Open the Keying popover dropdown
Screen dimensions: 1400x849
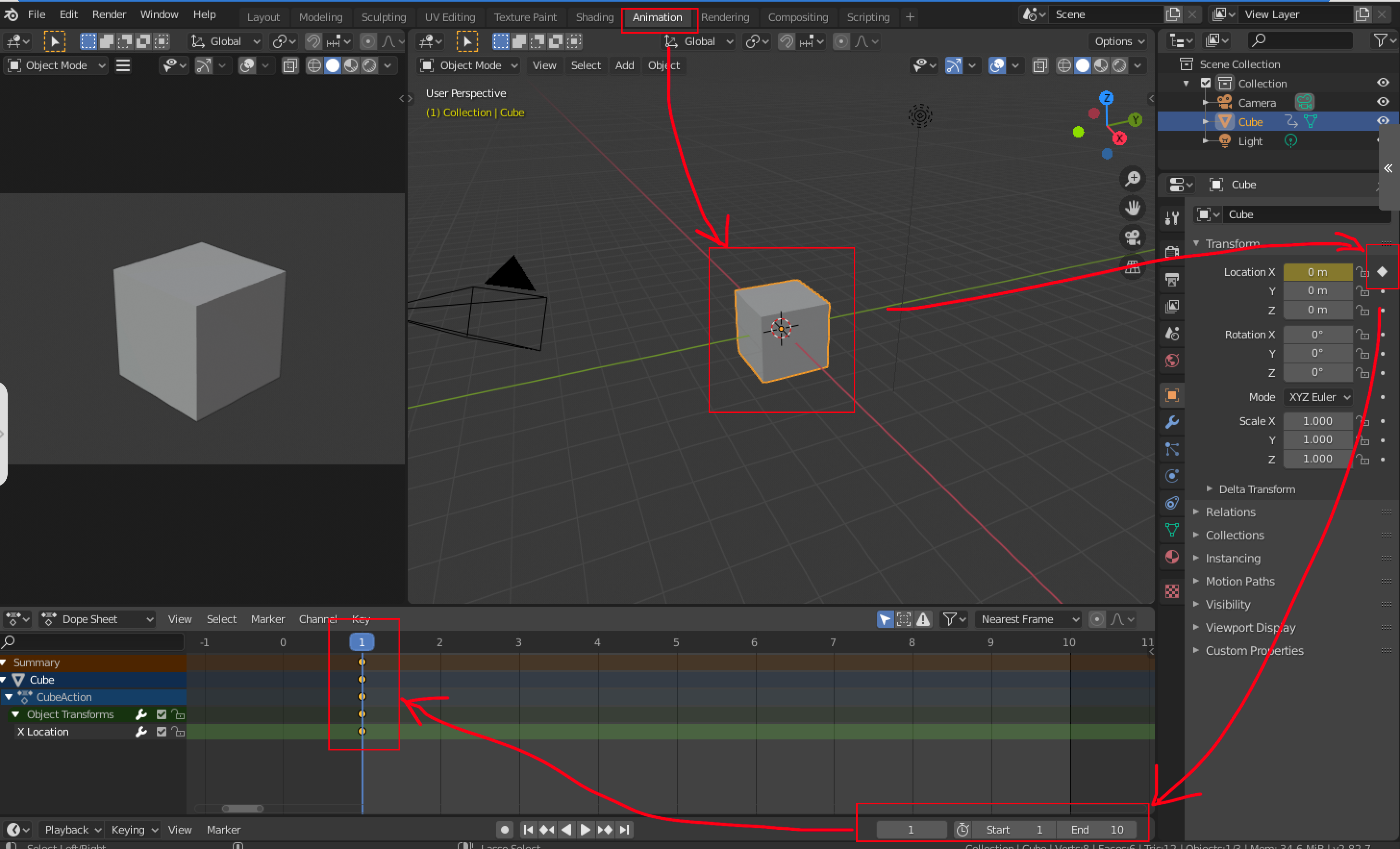point(134,830)
